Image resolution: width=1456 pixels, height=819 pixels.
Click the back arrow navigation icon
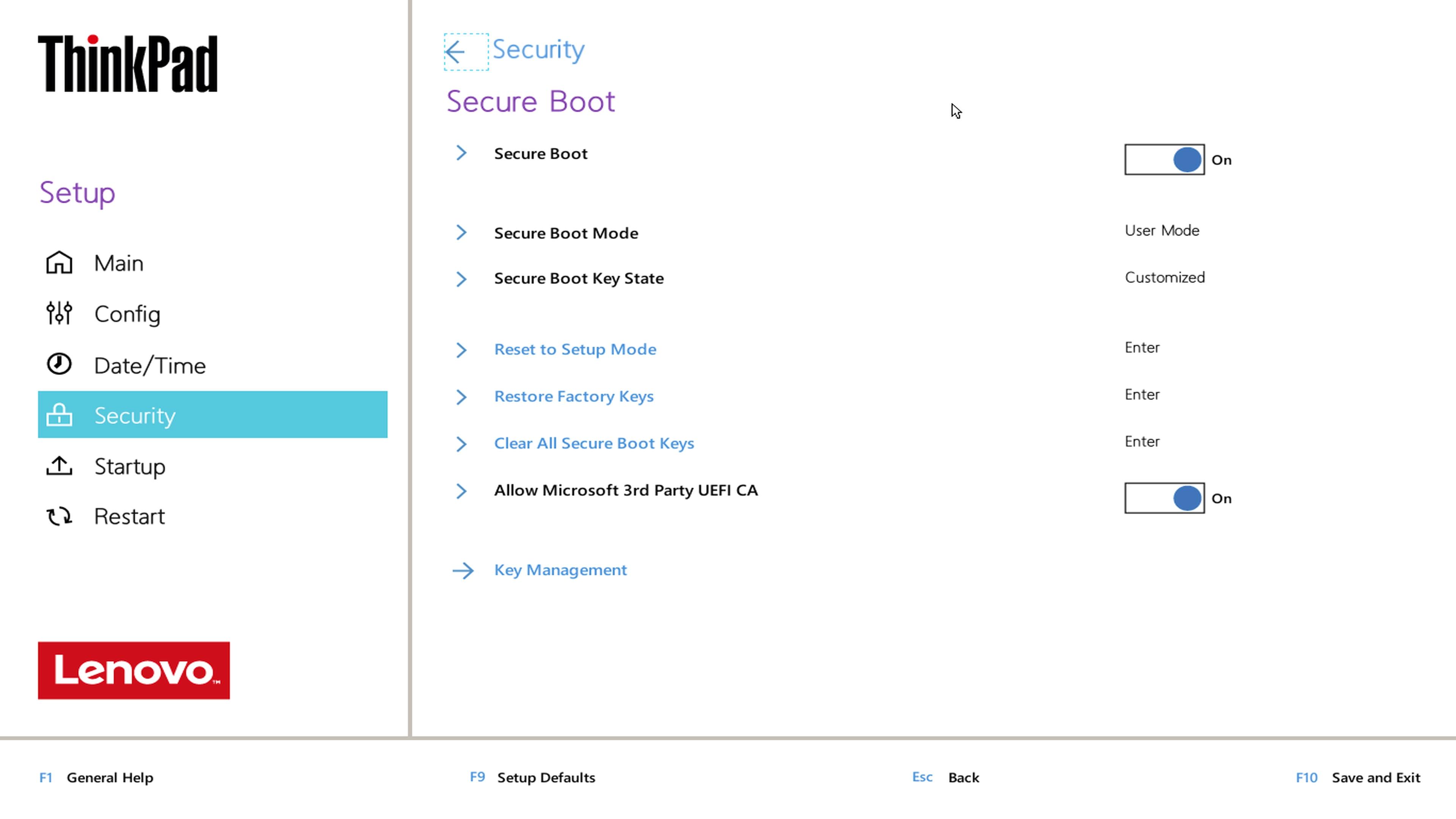457,50
